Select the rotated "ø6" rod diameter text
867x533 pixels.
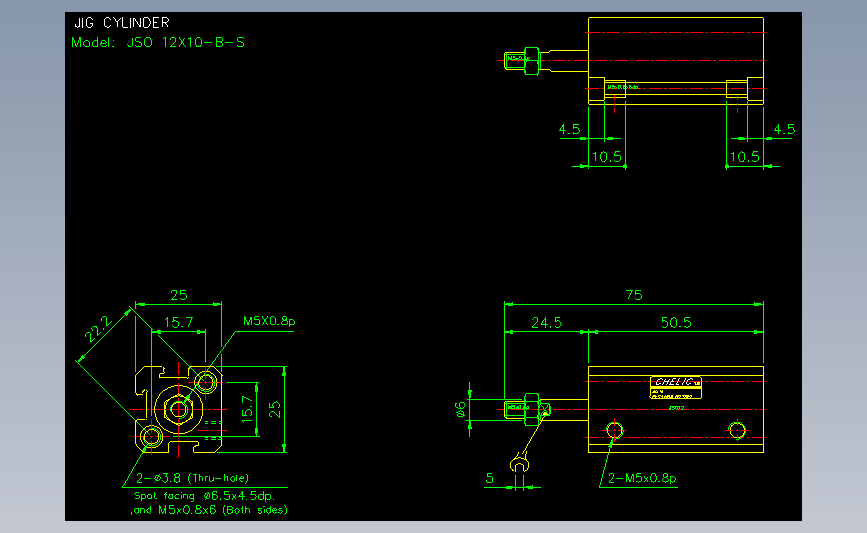click(x=461, y=409)
